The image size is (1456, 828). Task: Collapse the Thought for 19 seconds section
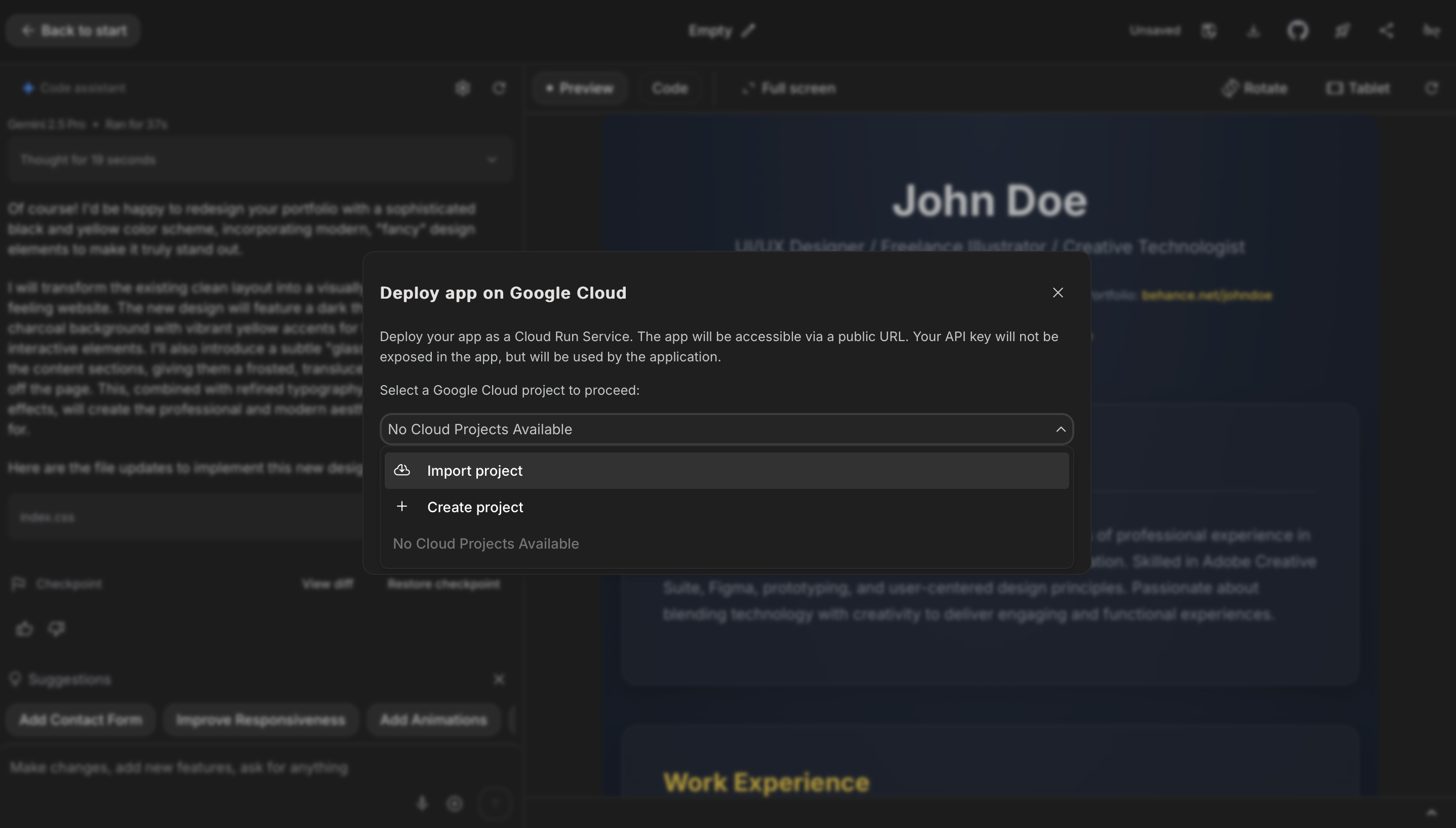492,160
